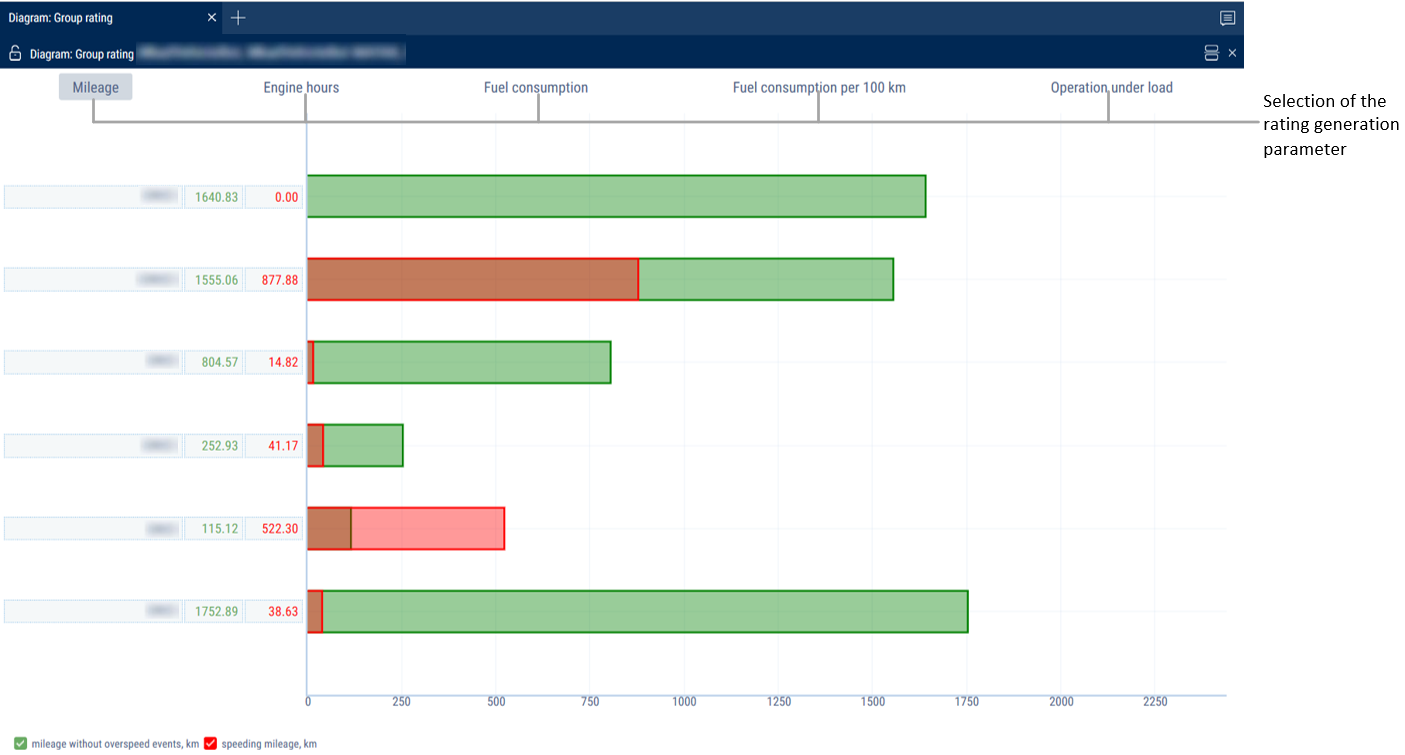Click the green value 115.12
Screen dimensions: 1405x755
coord(213,528)
